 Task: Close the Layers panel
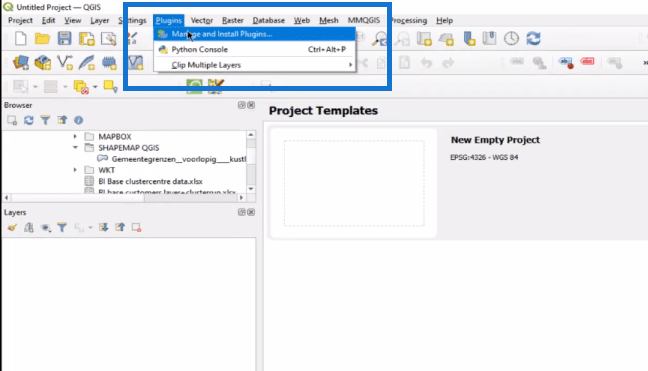point(251,212)
